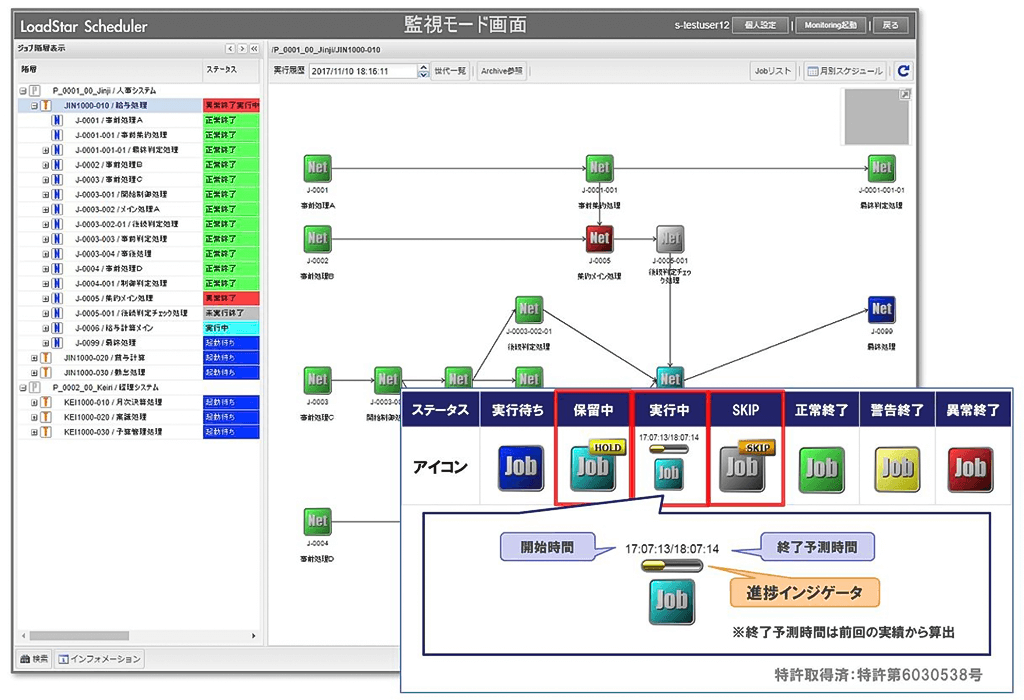1024x700 pixels.
Task: Click the horizontal scrollbar in tree panel
Action: tap(79, 635)
